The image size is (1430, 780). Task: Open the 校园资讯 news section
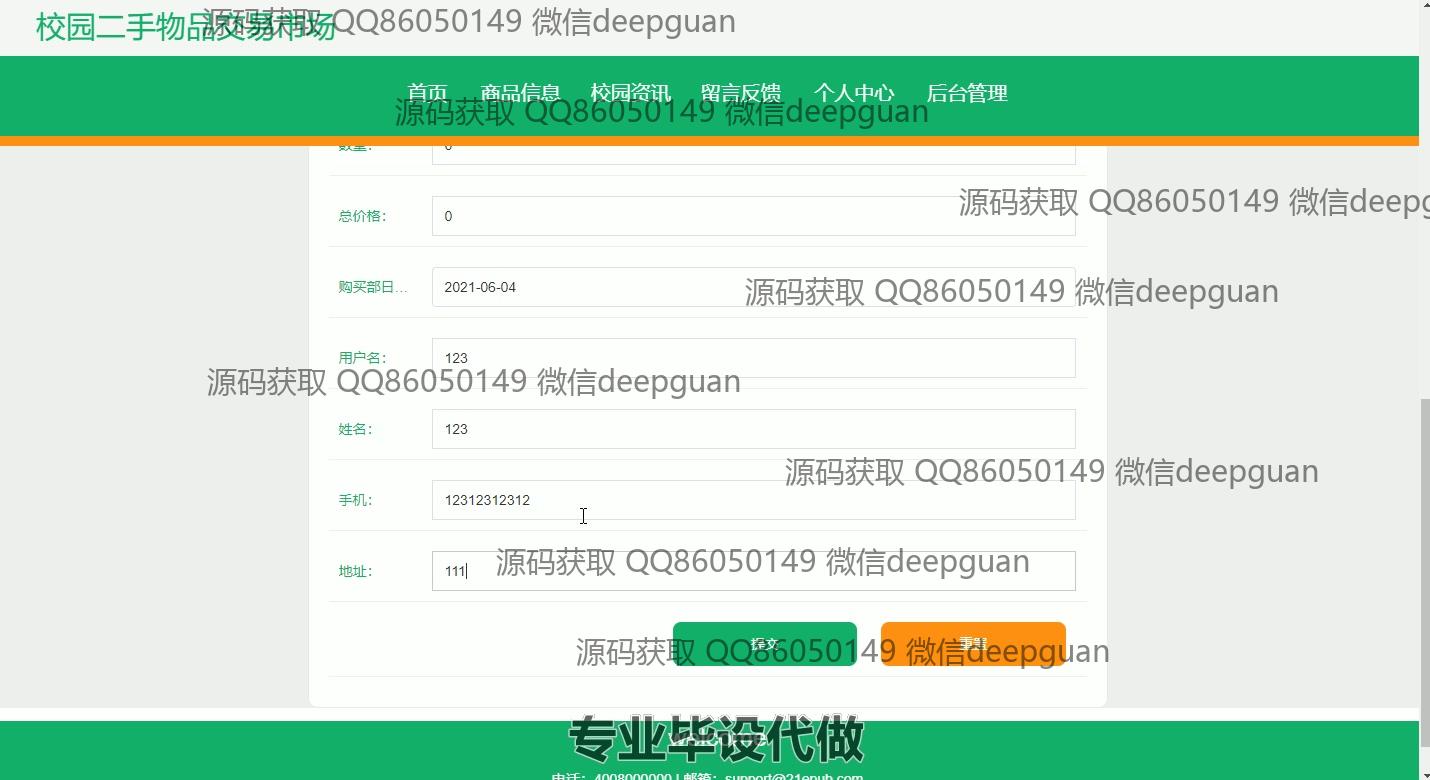630,93
